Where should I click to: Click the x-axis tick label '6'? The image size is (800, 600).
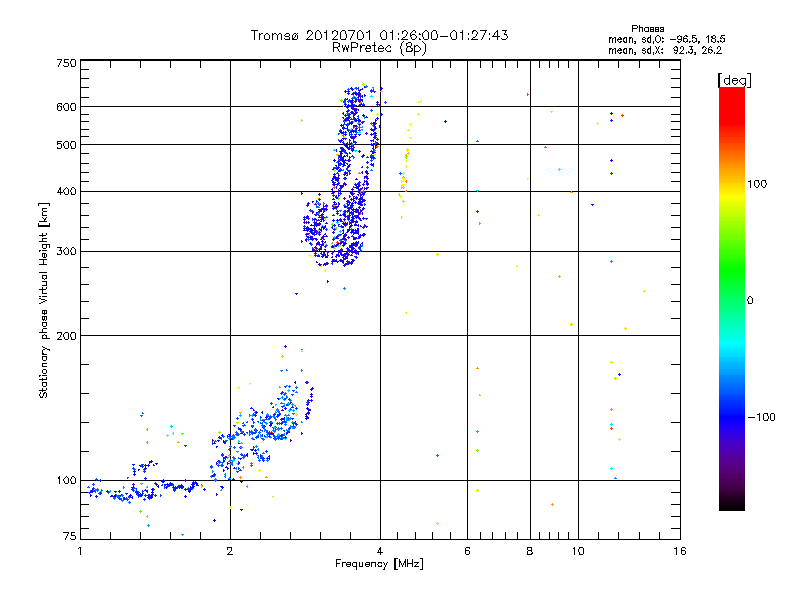pos(467,551)
